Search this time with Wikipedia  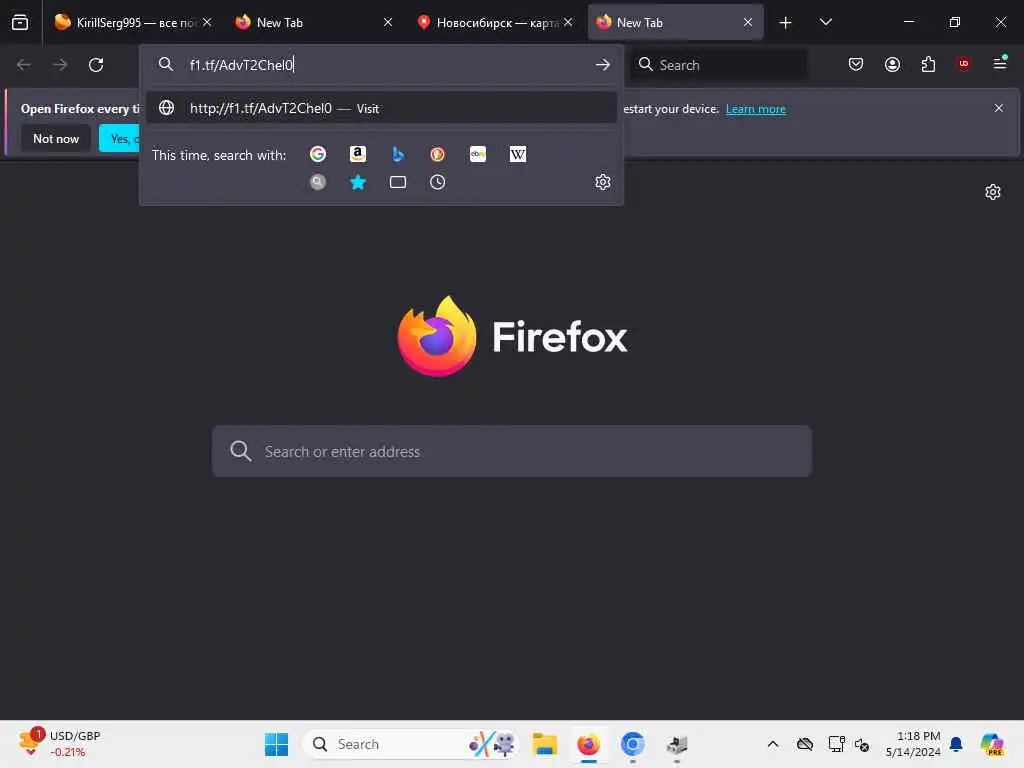point(518,154)
